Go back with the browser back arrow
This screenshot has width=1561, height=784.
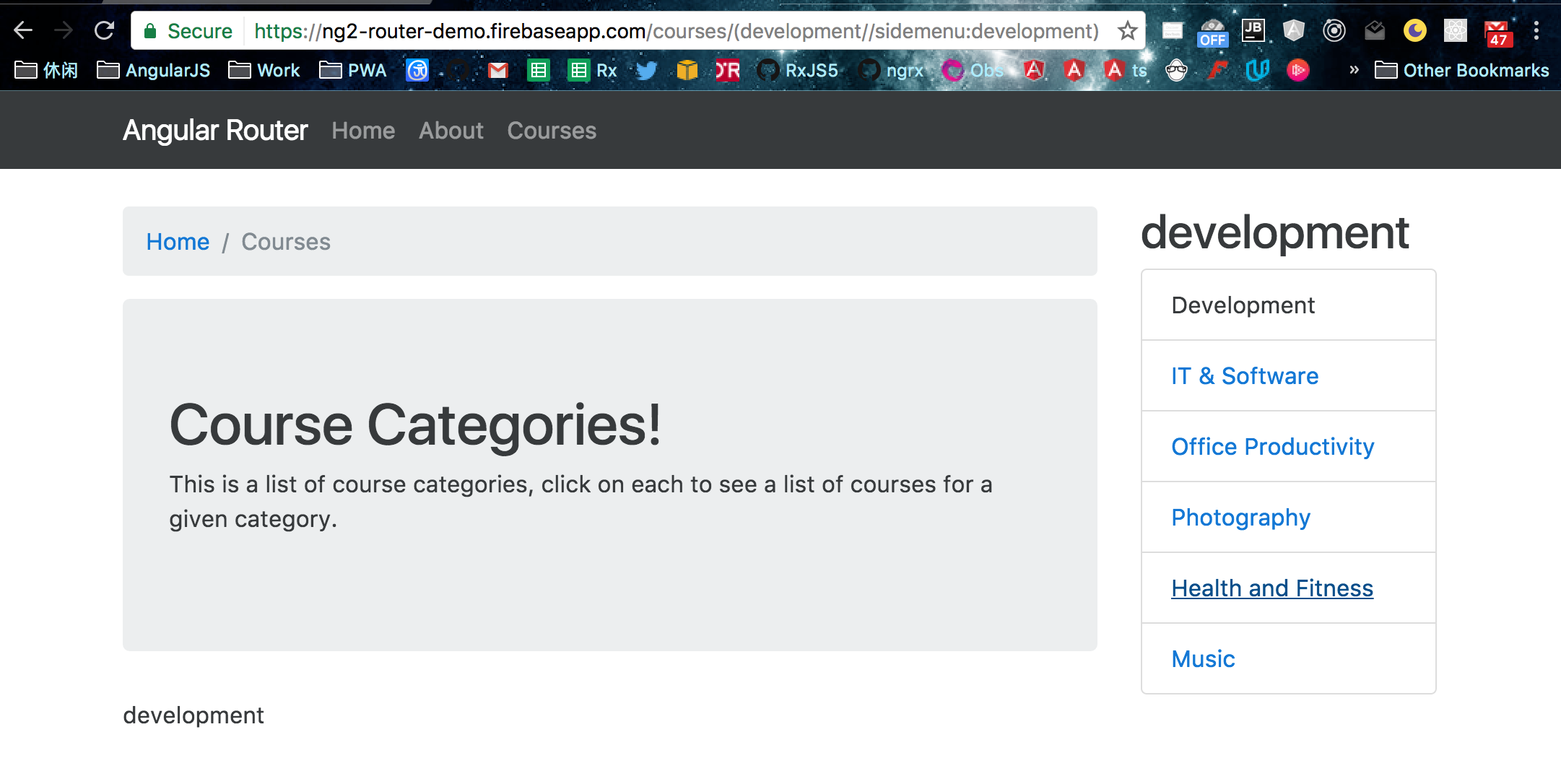[23, 30]
